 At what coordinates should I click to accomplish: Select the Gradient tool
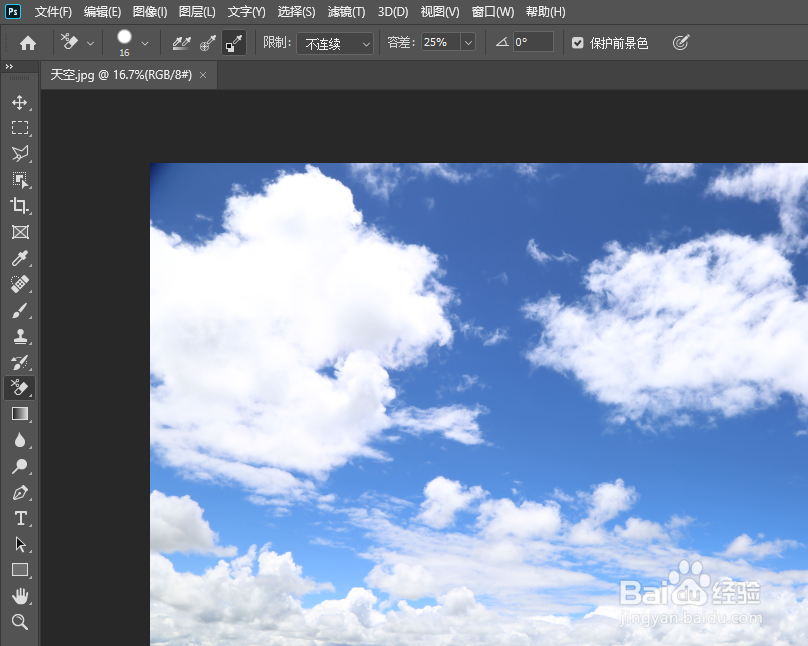click(x=20, y=414)
